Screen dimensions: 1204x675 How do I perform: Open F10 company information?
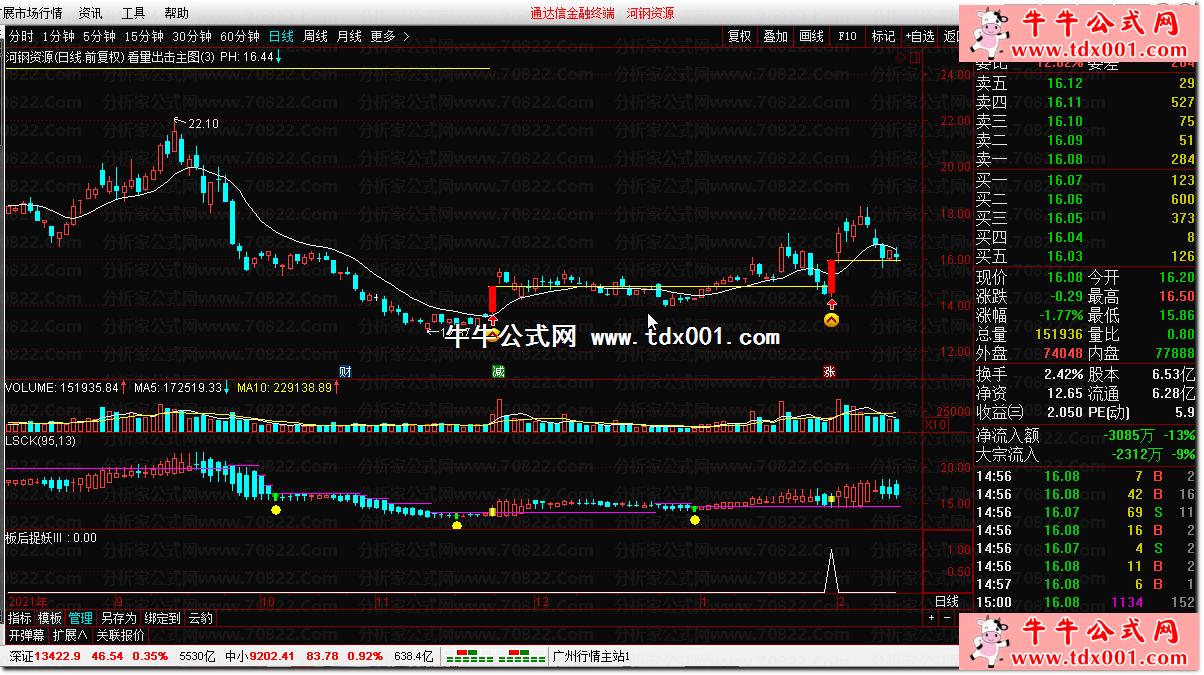[x=847, y=36]
